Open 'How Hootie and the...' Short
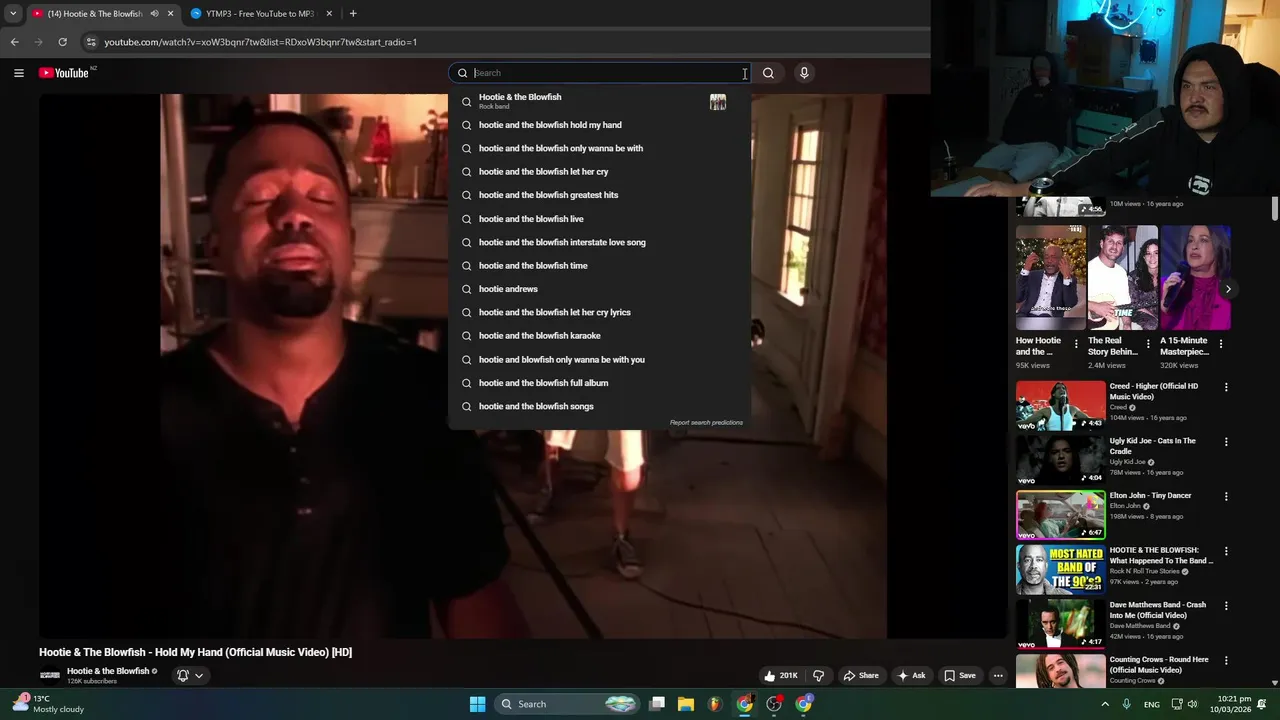 pos(1050,277)
